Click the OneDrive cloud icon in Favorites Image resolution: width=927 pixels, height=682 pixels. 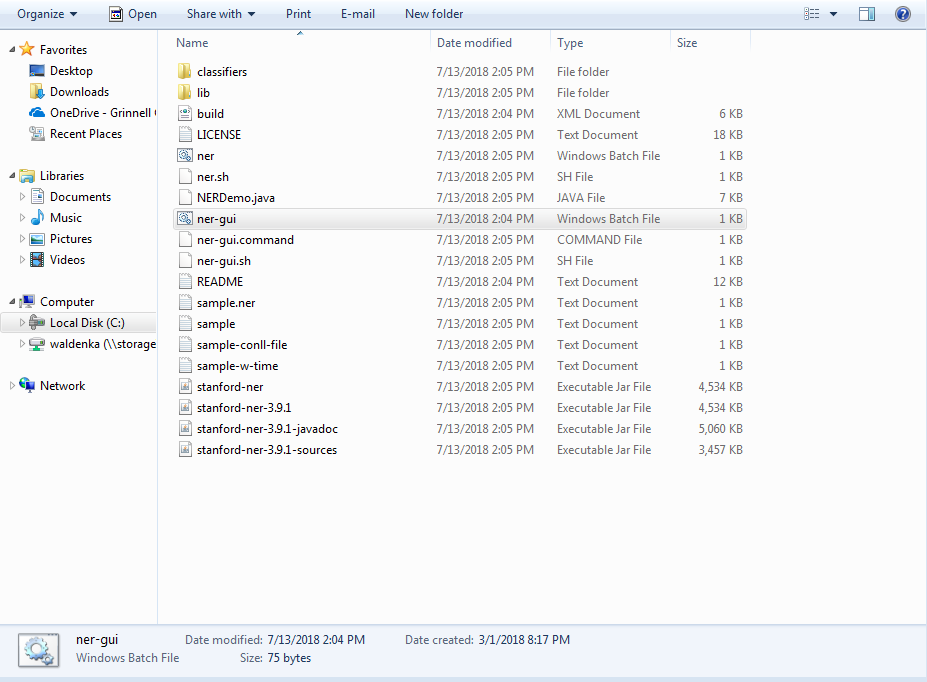point(37,113)
